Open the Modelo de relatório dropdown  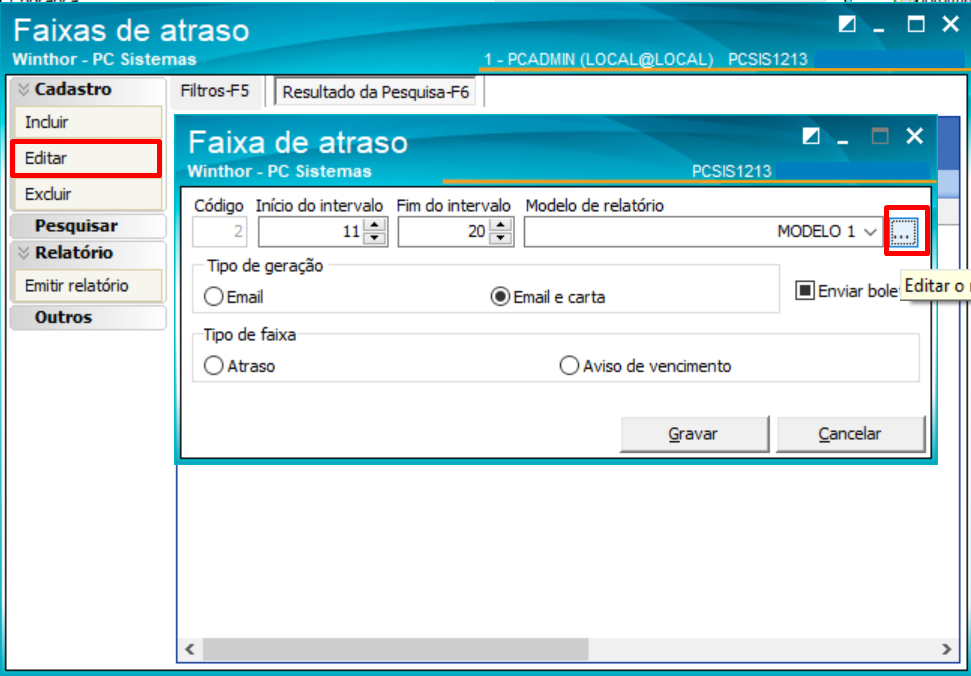coord(869,232)
